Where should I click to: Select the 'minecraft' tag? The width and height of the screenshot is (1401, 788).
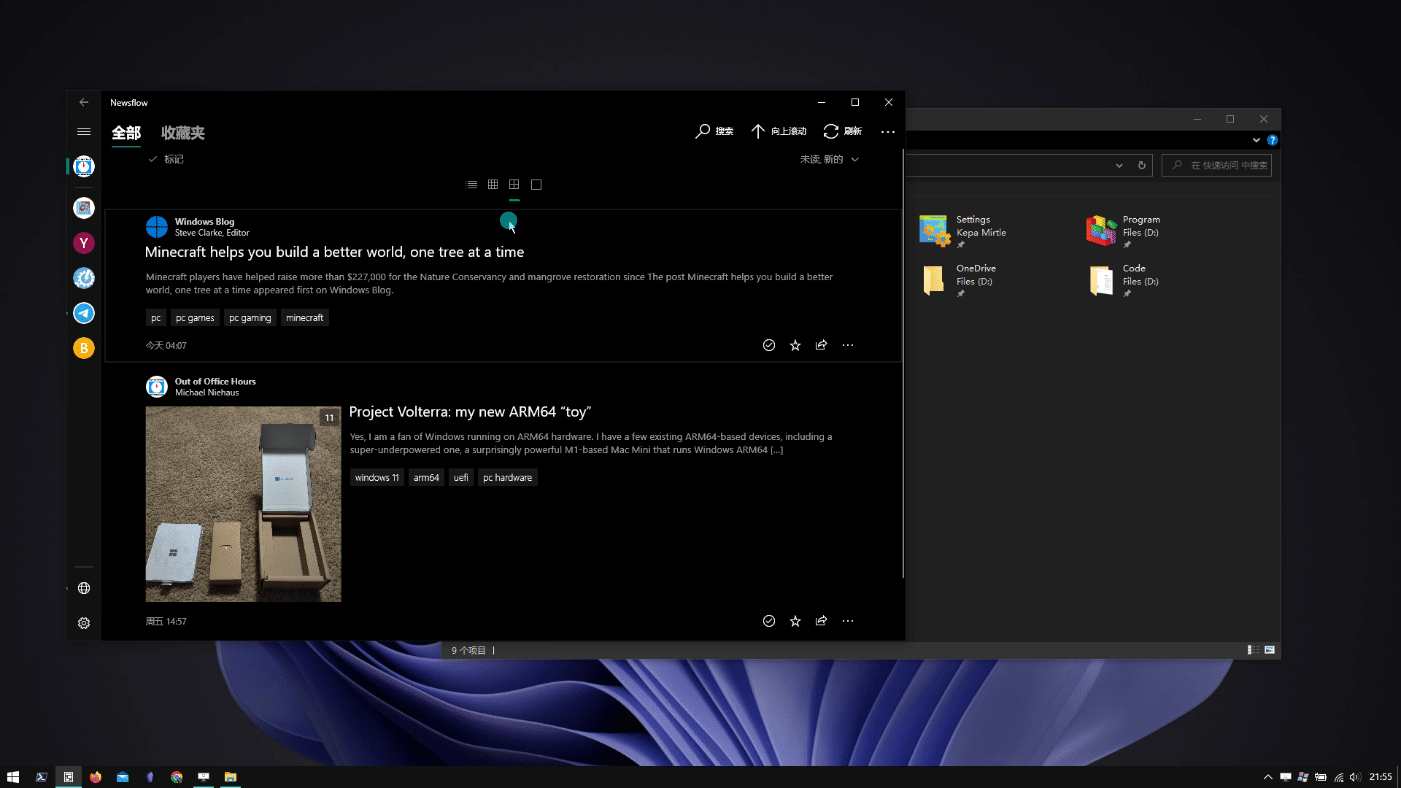(305, 318)
